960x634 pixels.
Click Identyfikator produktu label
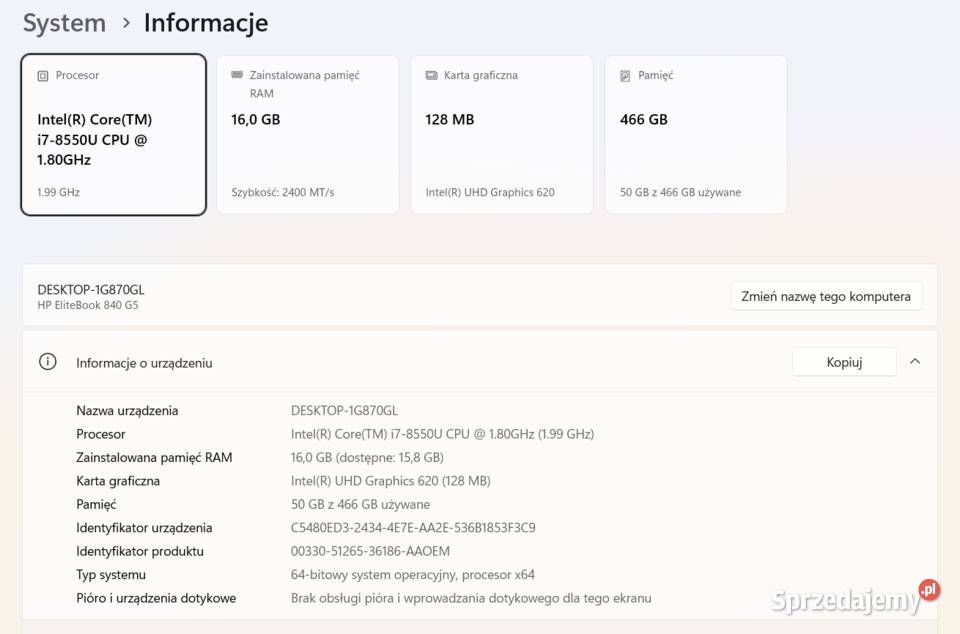coord(140,551)
